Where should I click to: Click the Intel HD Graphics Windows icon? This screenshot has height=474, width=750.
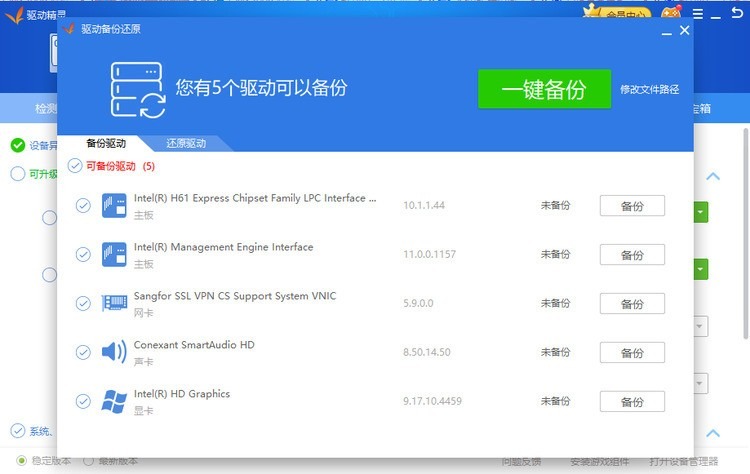click(x=114, y=401)
